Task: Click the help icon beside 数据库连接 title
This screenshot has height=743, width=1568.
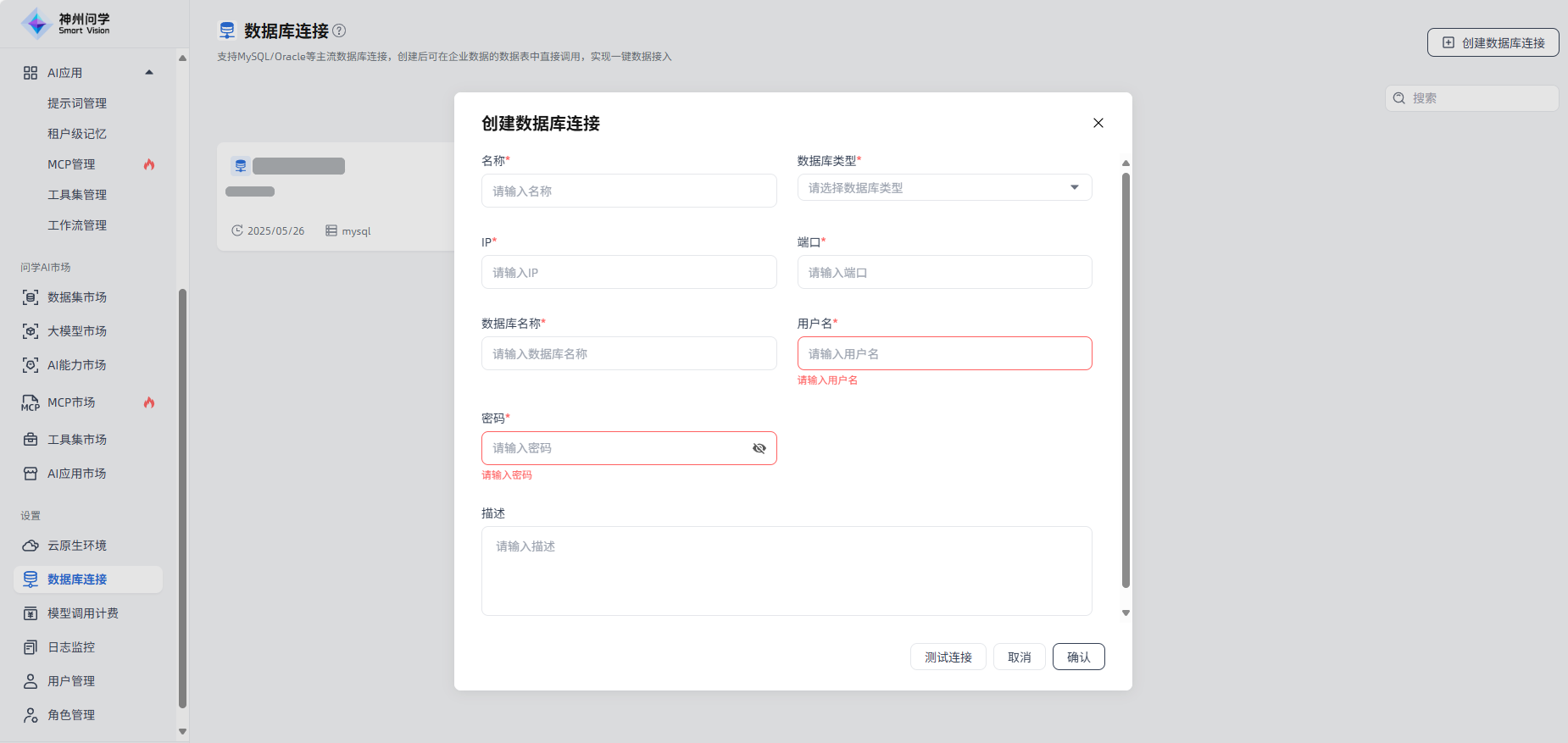Action: click(339, 30)
